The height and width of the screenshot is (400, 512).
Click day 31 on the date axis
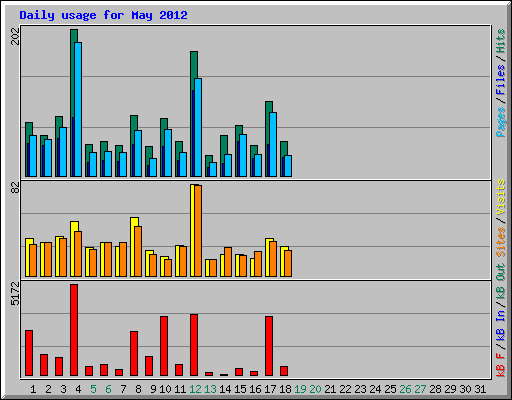(x=480, y=389)
